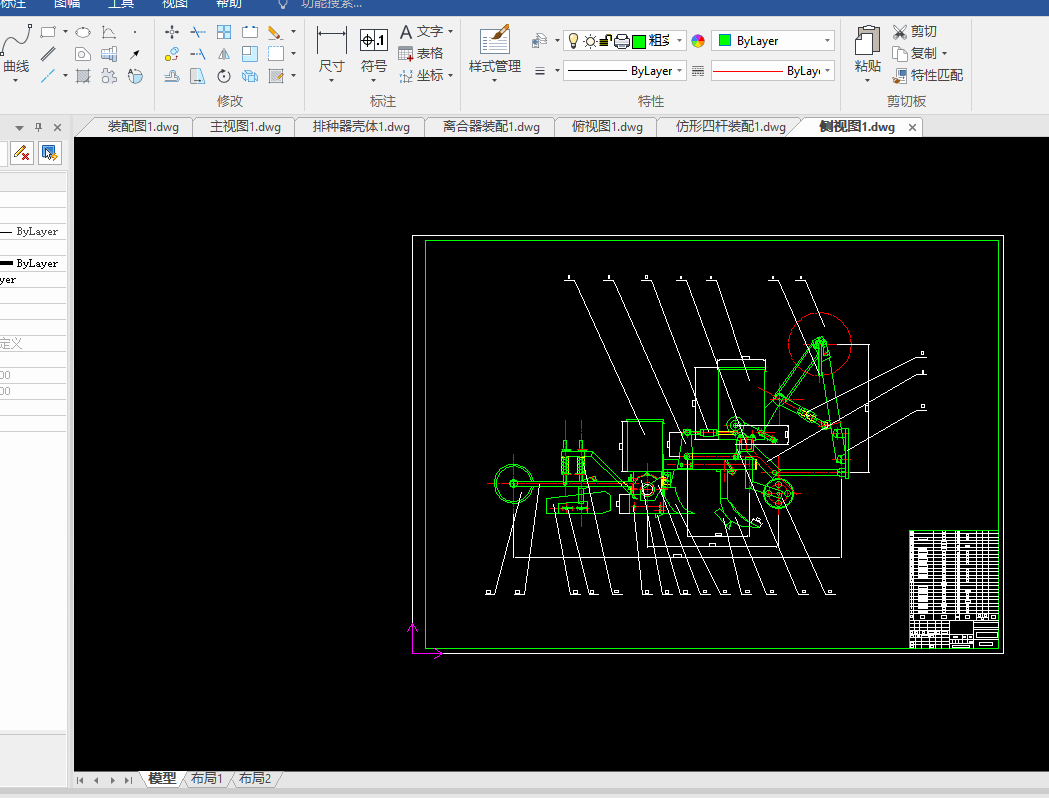Image resolution: width=1049 pixels, height=798 pixels.
Task: Open the 布局1 layout tab
Action: [x=207, y=778]
